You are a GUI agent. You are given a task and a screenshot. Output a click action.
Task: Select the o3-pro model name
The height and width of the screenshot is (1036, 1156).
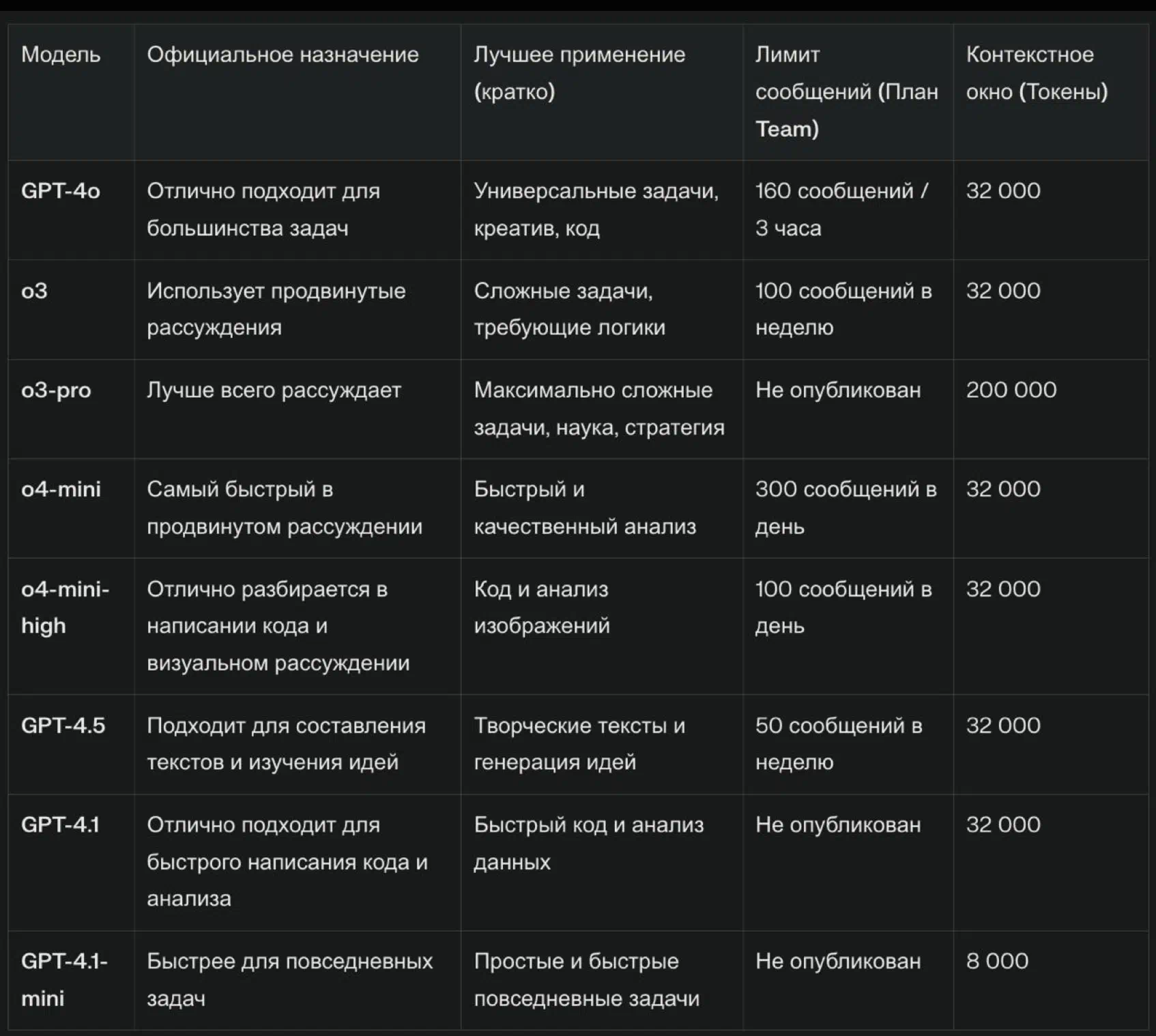point(56,391)
